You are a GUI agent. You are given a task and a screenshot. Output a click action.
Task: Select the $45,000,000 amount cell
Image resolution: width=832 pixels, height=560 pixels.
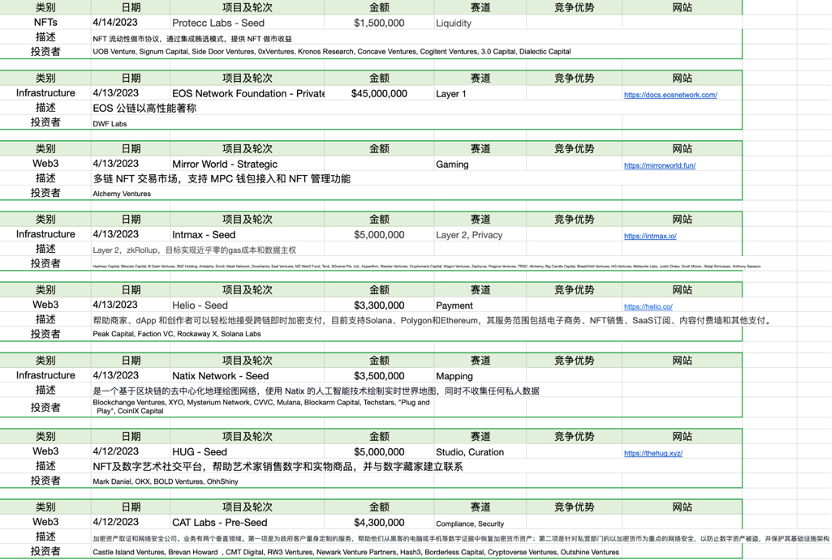click(x=379, y=93)
